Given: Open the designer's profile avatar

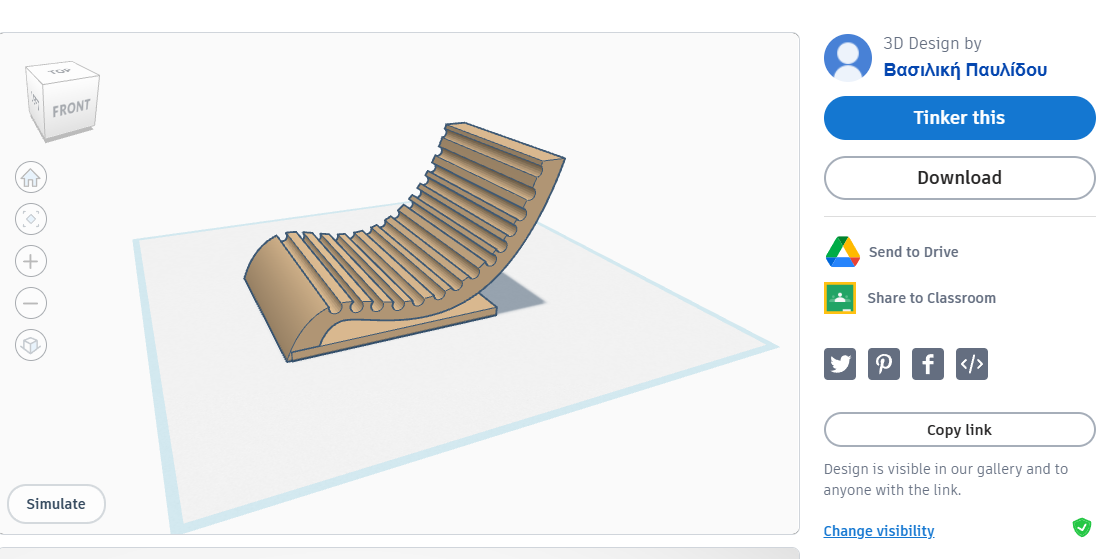Looking at the screenshot, I should (x=847, y=57).
